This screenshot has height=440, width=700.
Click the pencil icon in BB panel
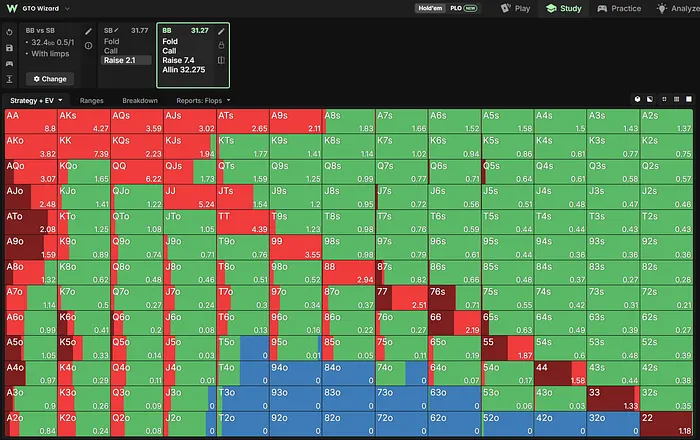tap(221, 31)
